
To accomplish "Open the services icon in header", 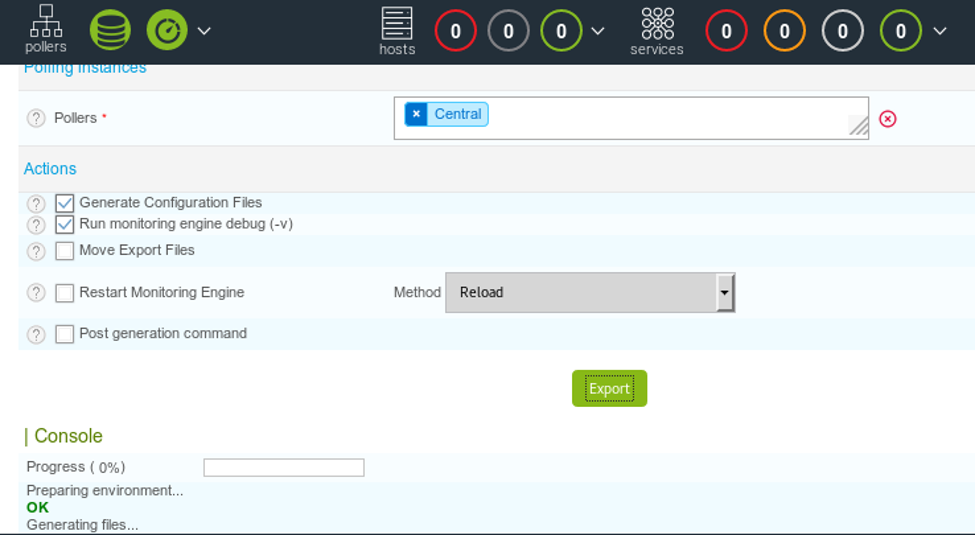I will 657,30.
